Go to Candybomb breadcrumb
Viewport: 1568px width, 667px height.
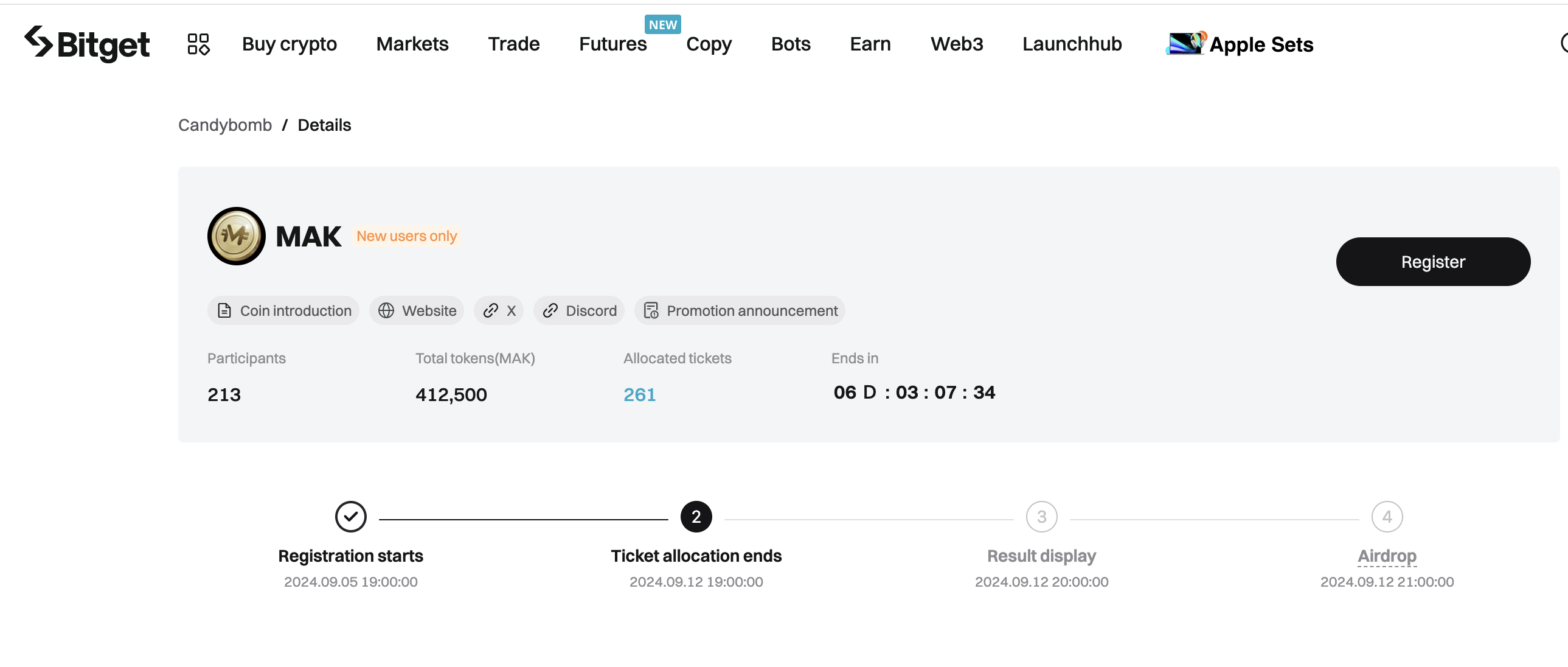(x=224, y=125)
